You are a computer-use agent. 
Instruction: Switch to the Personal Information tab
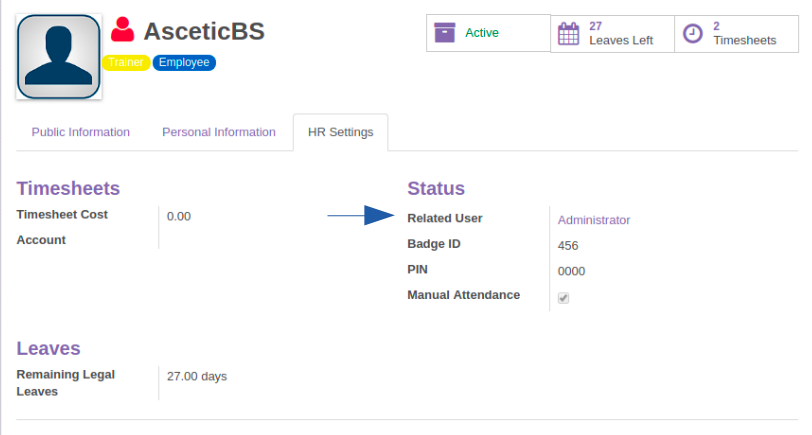[x=219, y=132]
